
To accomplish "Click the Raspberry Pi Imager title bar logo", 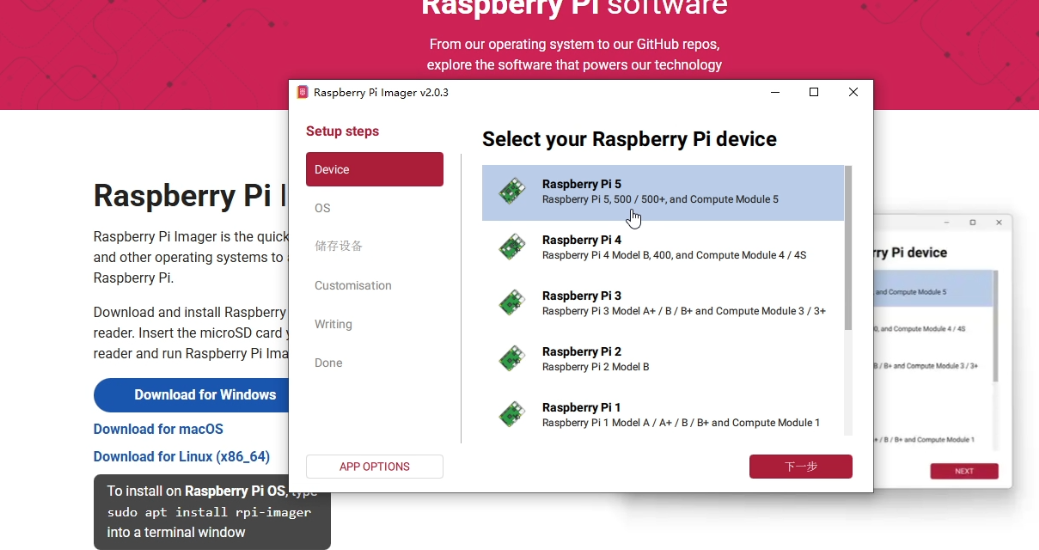I will point(302,92).
